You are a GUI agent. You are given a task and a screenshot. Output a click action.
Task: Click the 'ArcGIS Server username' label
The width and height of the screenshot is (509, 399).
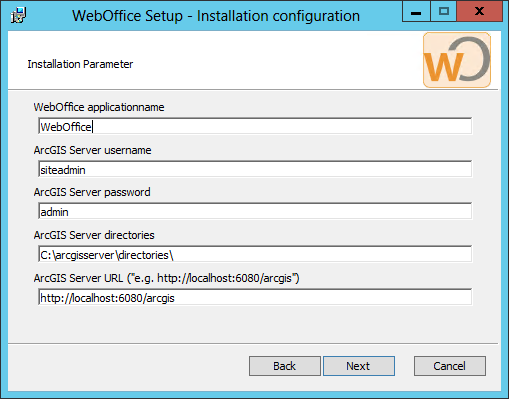tap(92, 150)
